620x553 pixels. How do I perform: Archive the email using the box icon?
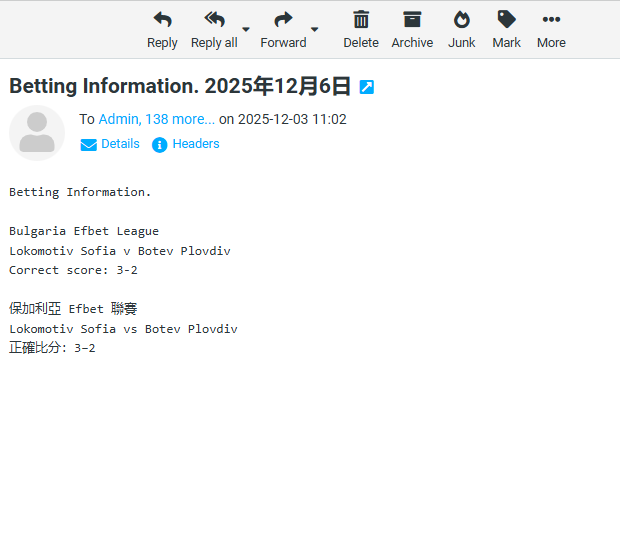[x=412, y=20]
